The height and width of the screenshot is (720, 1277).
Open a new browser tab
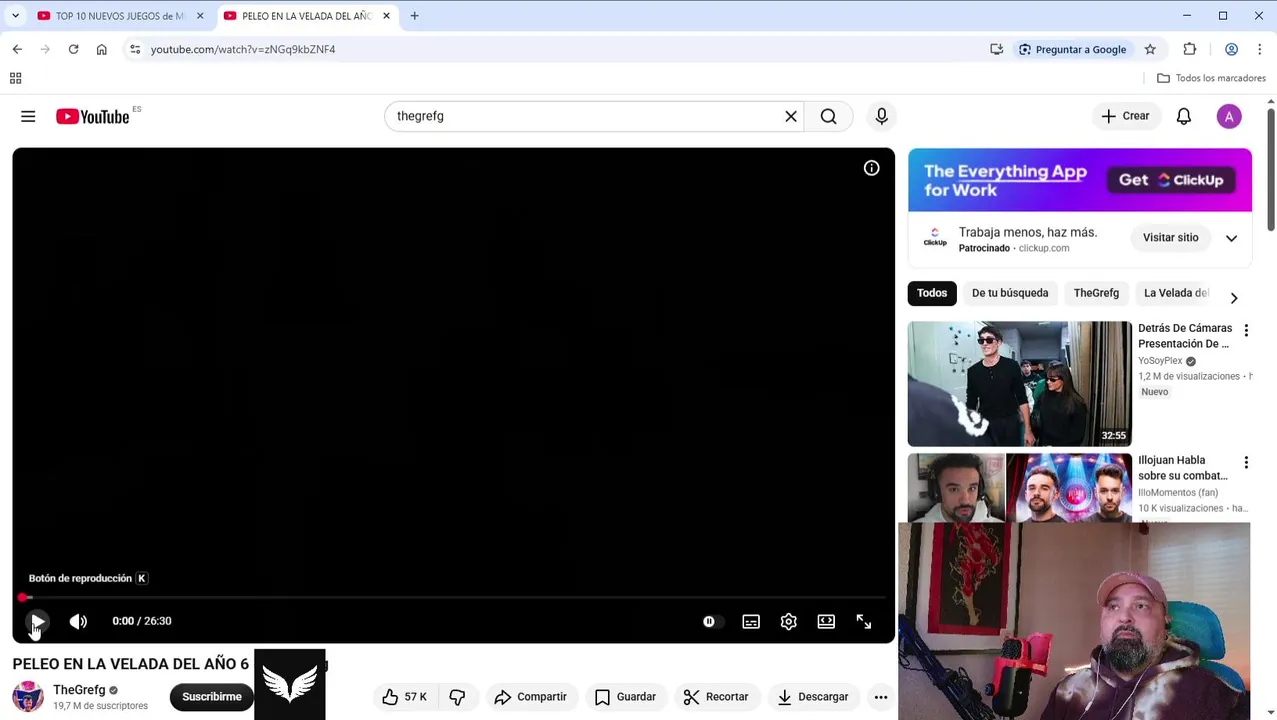click(414, 16)
